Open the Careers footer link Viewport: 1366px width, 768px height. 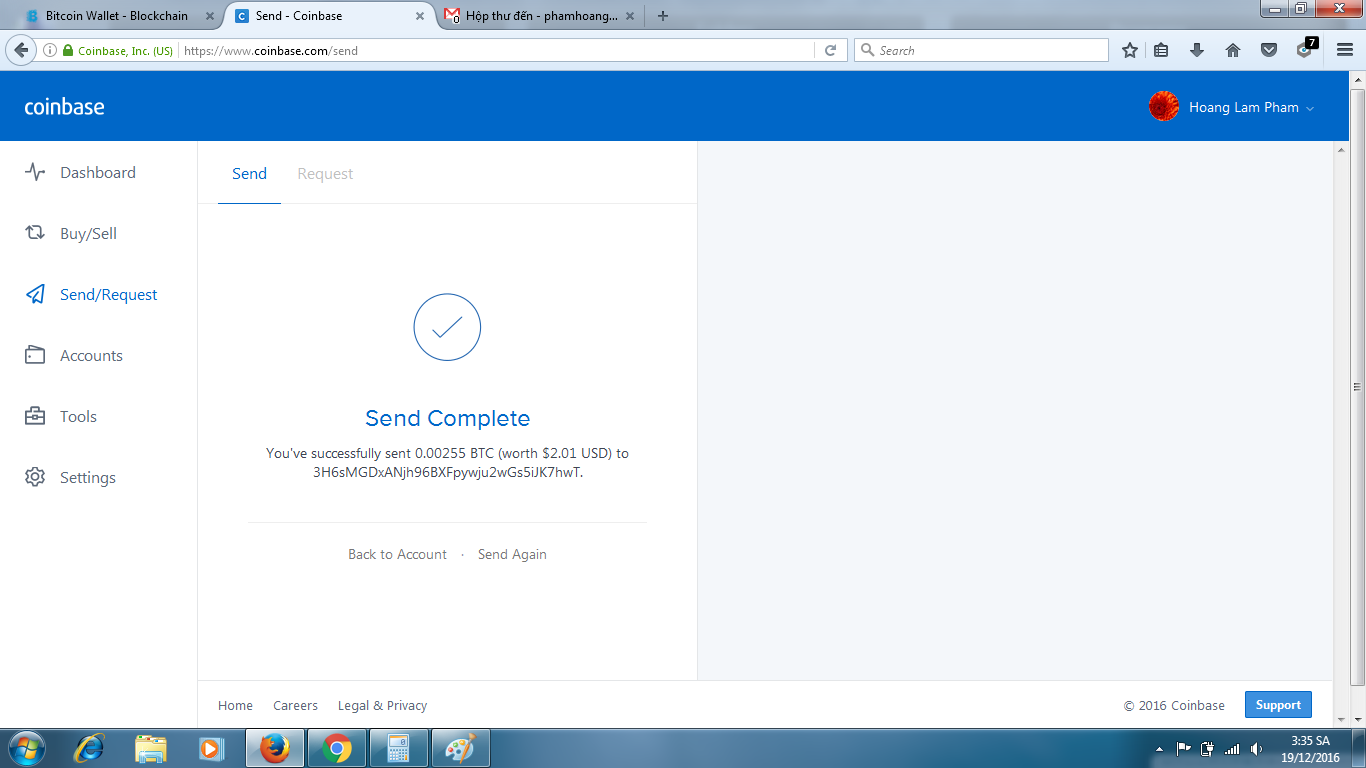coord(295,705)
